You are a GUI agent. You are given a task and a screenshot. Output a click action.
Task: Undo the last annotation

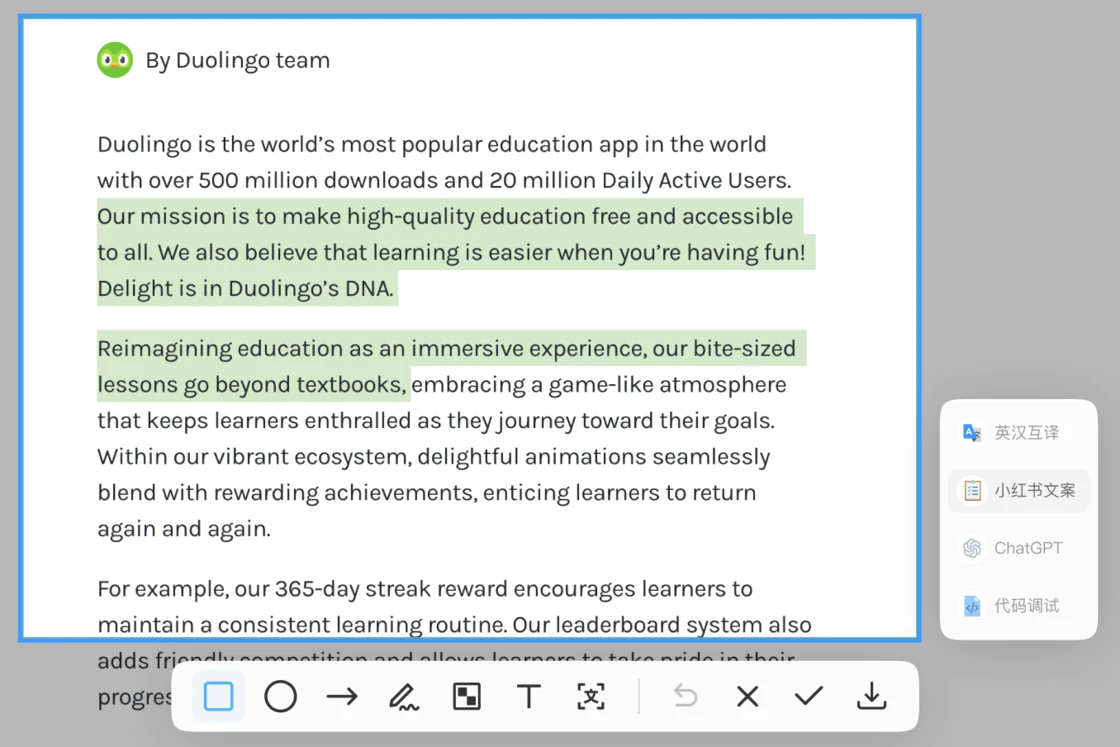coord(685,696)
